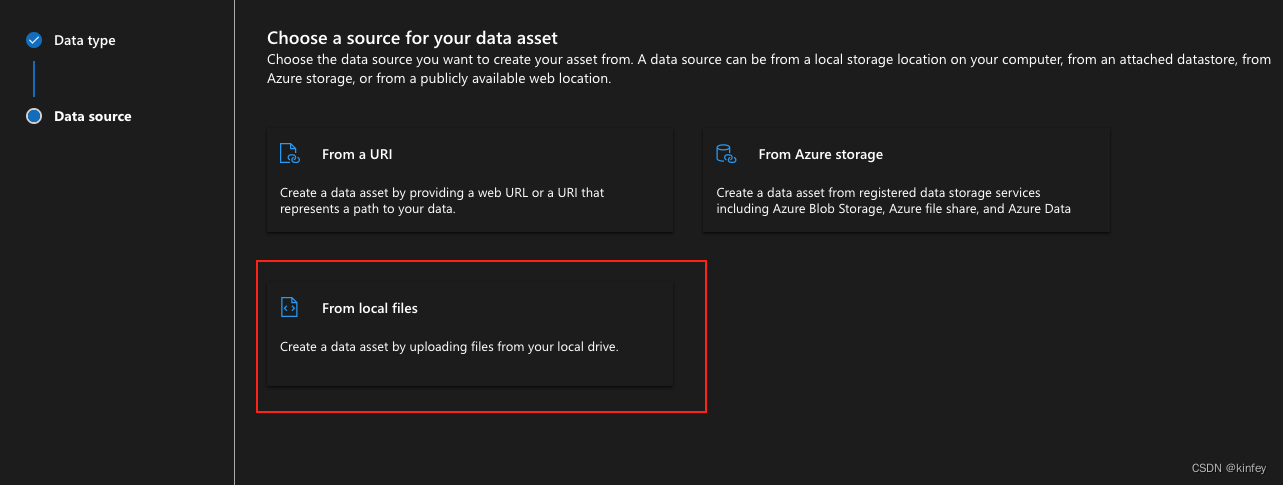This screenshot has width=1283, height=485.
Task: Click the From local files code-file icon
Action: (x=289, y=308)
